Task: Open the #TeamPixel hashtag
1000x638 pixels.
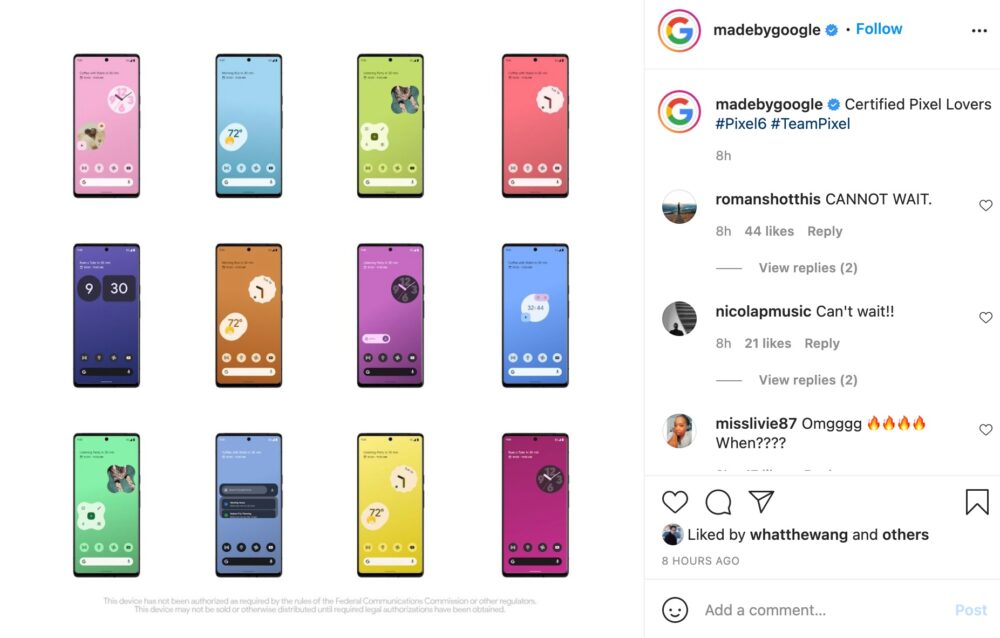Action: pos(811,124)
